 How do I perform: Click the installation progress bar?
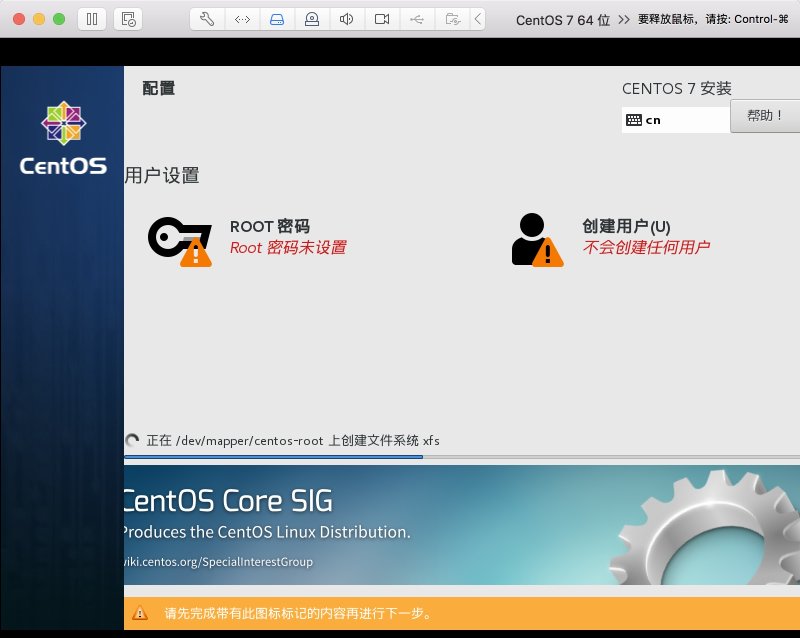(x=462, y=457)
